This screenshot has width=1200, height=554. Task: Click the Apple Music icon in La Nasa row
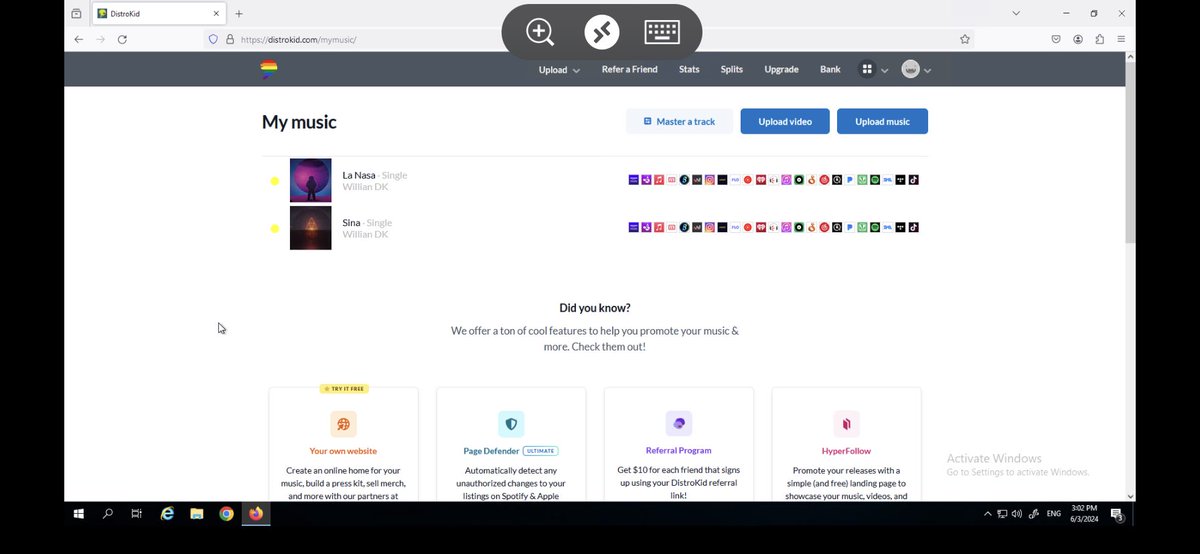coord(659,180)
